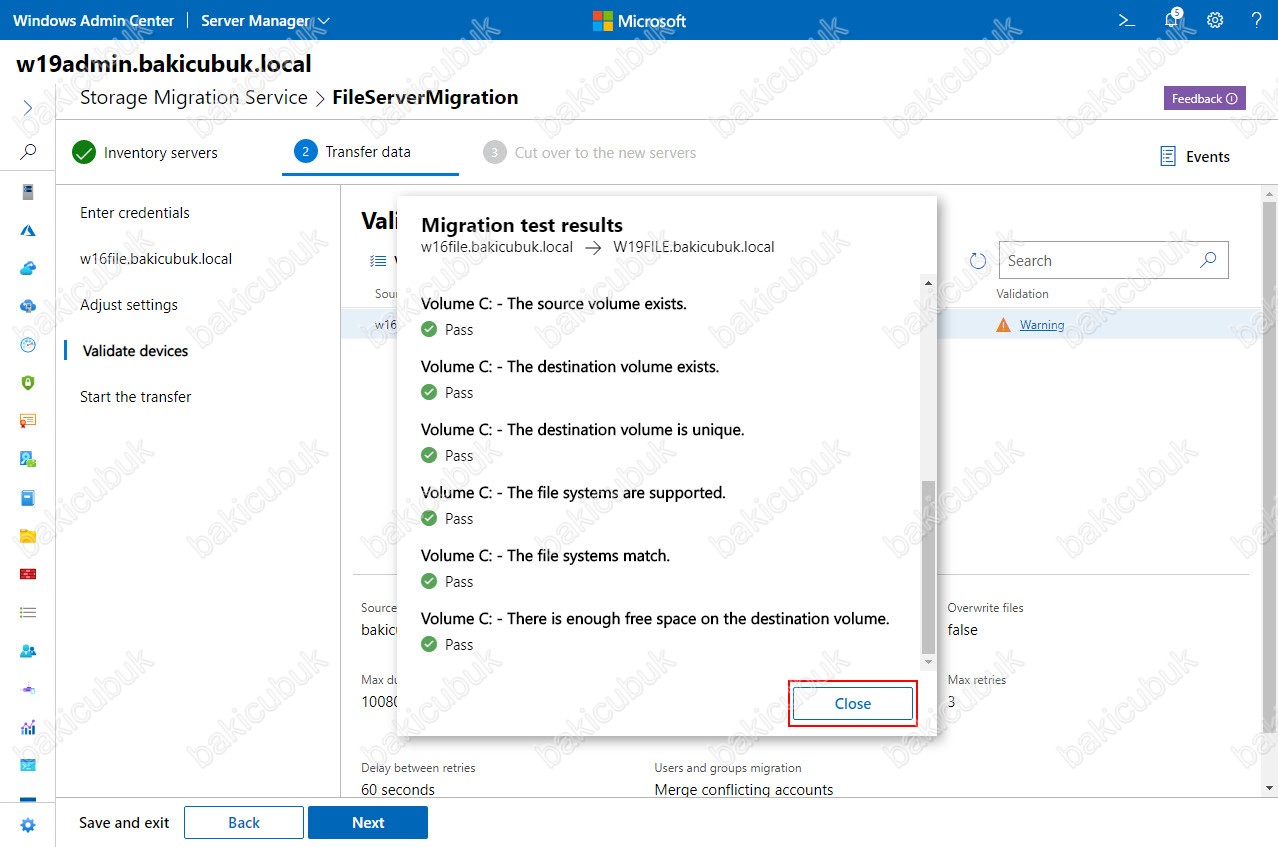
Task: Click the Next button
Action: 368,822
